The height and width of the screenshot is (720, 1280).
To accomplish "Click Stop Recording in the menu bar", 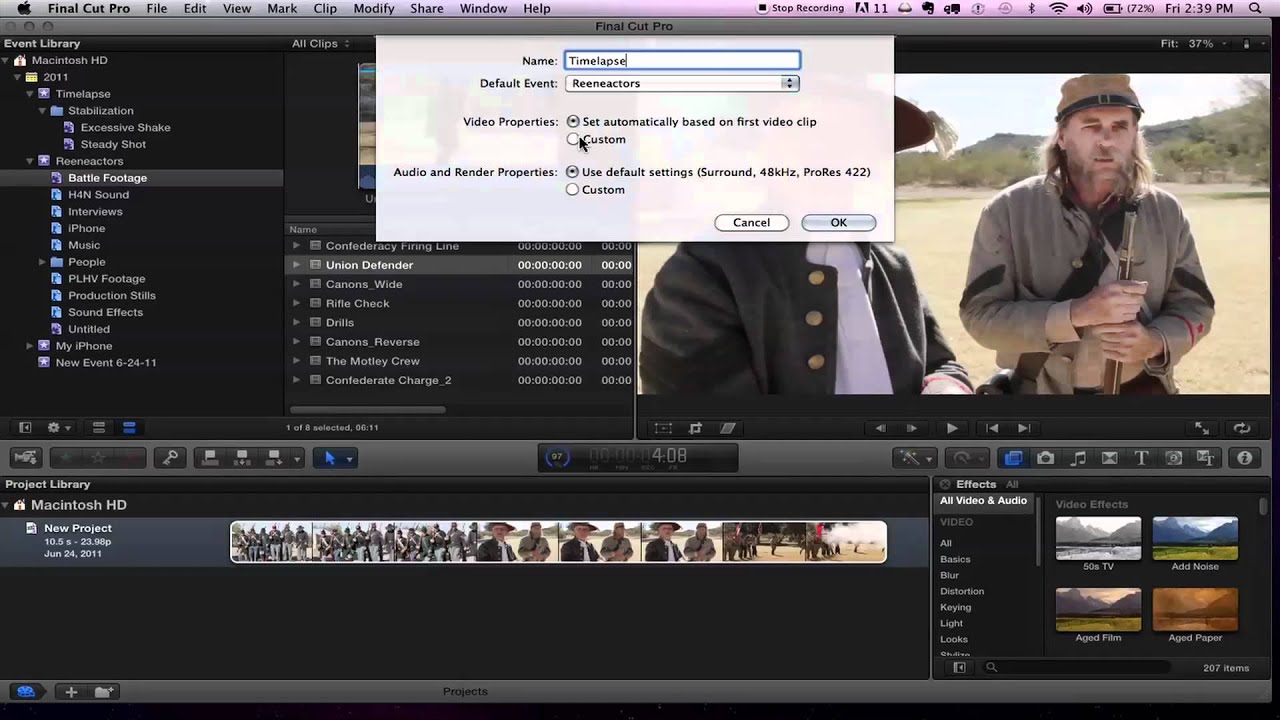I will tap(800, 8).
